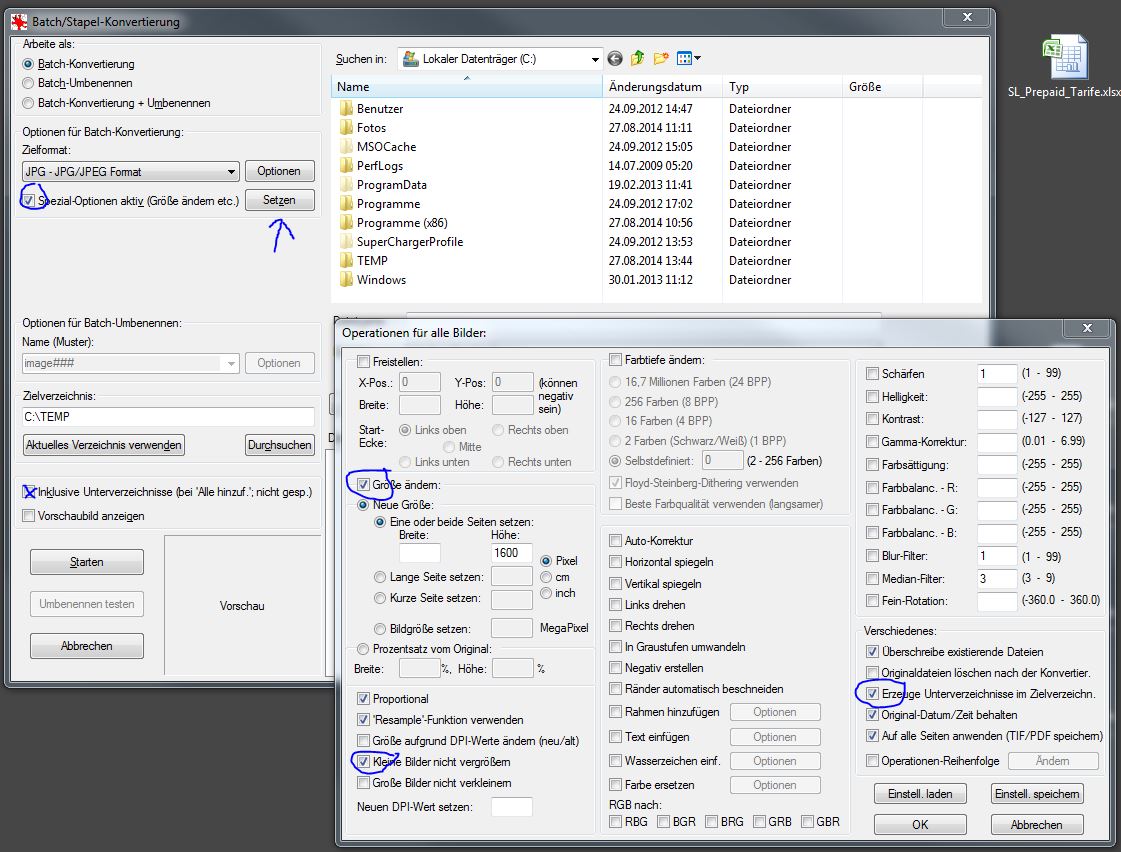Select Batch-Umbenennen radio button
Image resolution: width=1121 pixels, height=852 pixels.
(x=29, y=83)
